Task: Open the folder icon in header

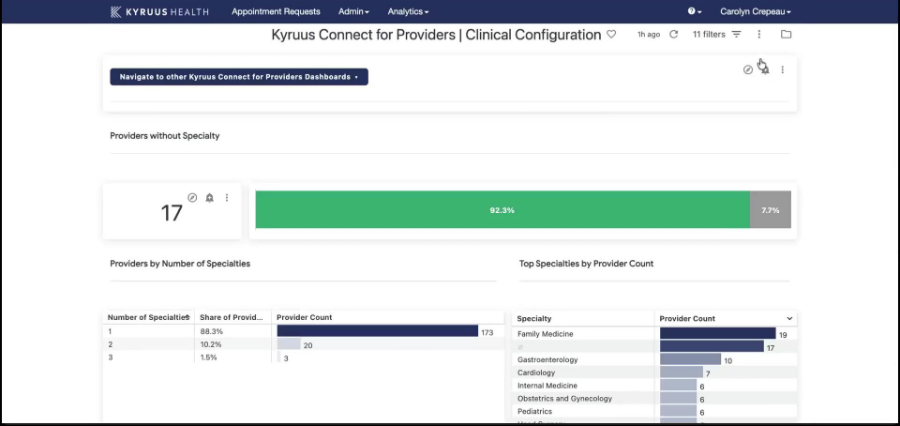Action: [x=786, y=34]
